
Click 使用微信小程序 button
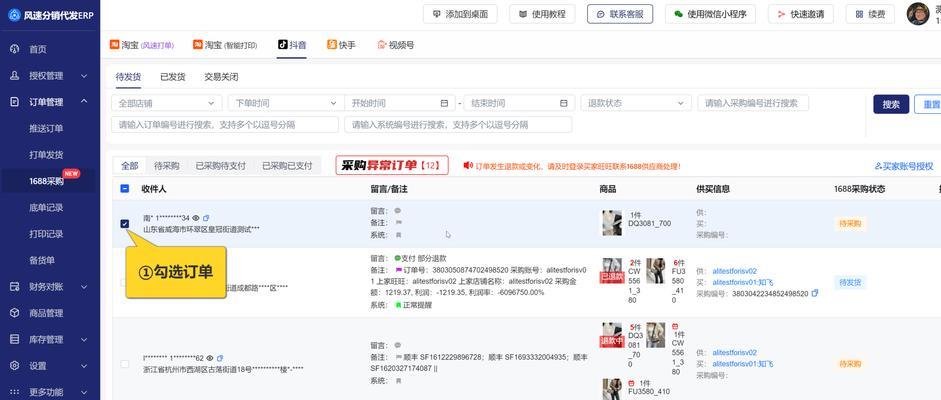click(x=710, y=14)
